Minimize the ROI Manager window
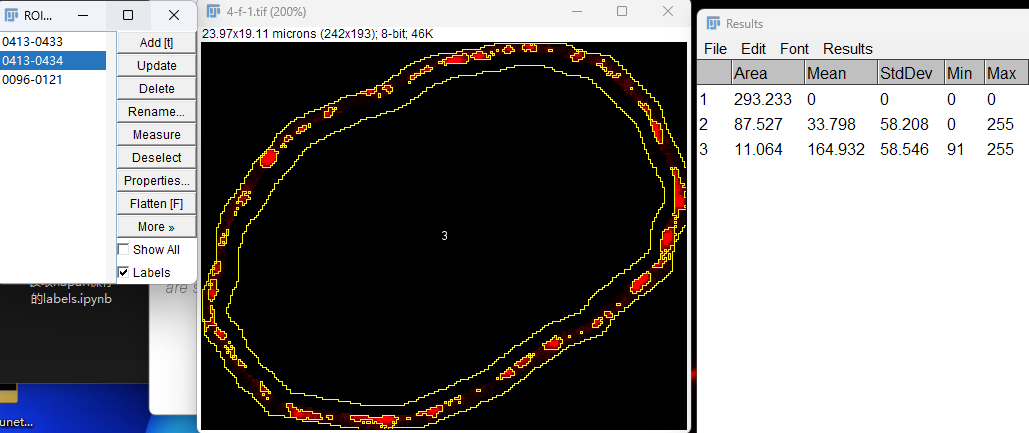This screenshot has height=433, width=1029. click(x=83, y=14)
